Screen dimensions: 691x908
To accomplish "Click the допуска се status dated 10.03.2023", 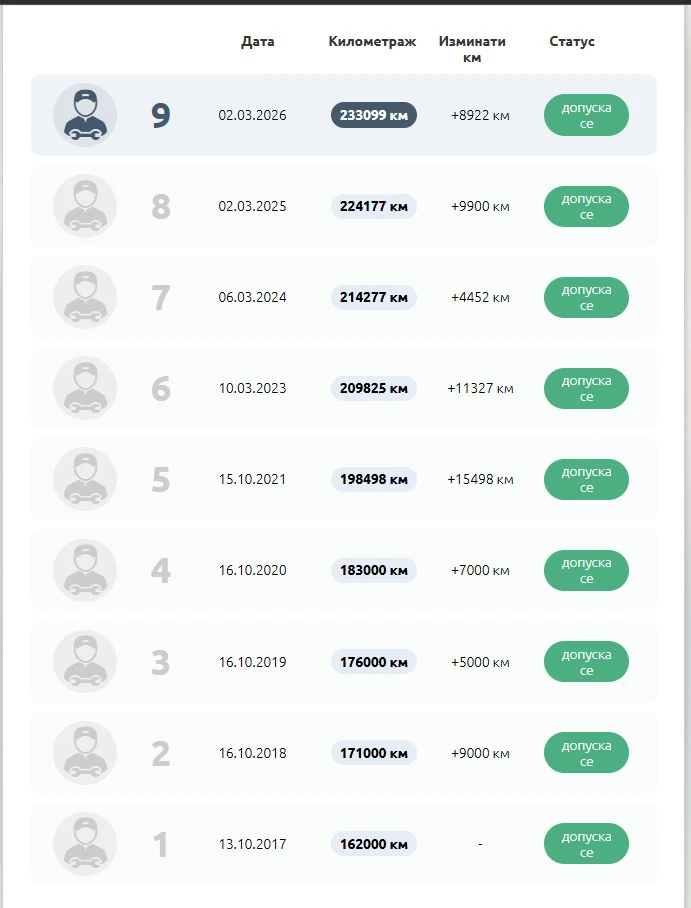I will click(586, 389).
